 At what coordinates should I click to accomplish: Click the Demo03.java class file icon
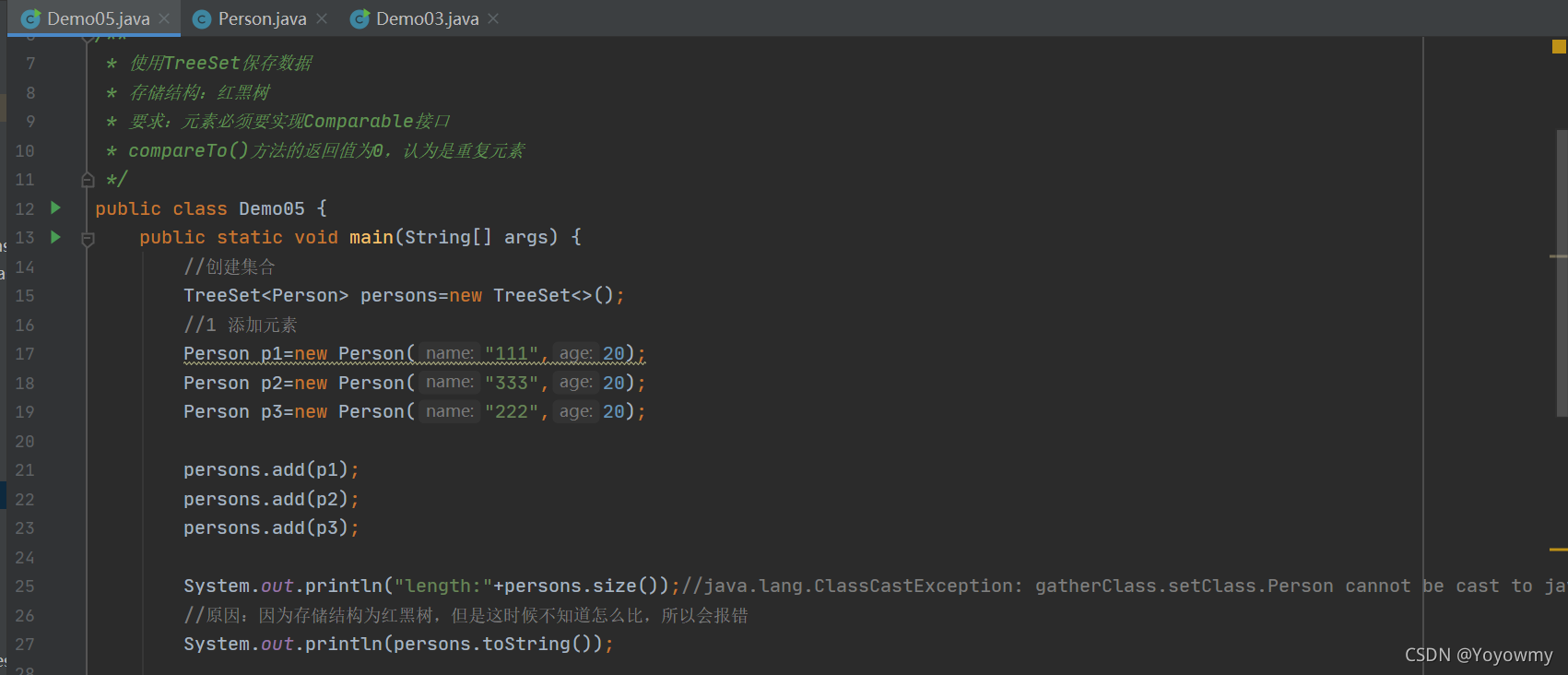coord(360,18)
